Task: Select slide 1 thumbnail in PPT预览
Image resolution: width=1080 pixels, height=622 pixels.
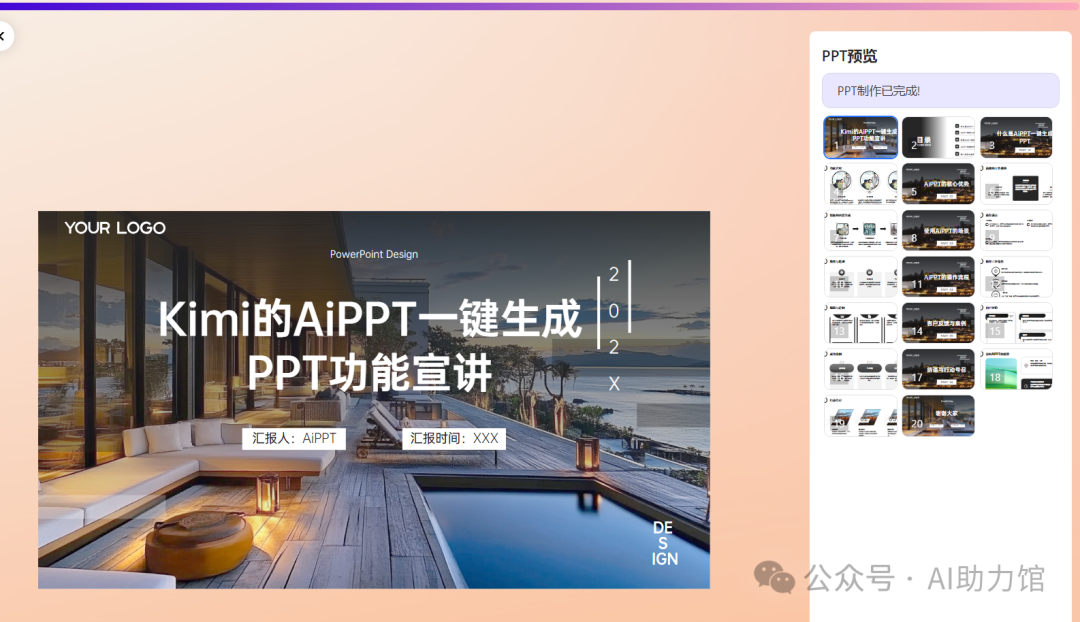Action: click(860, 137)
